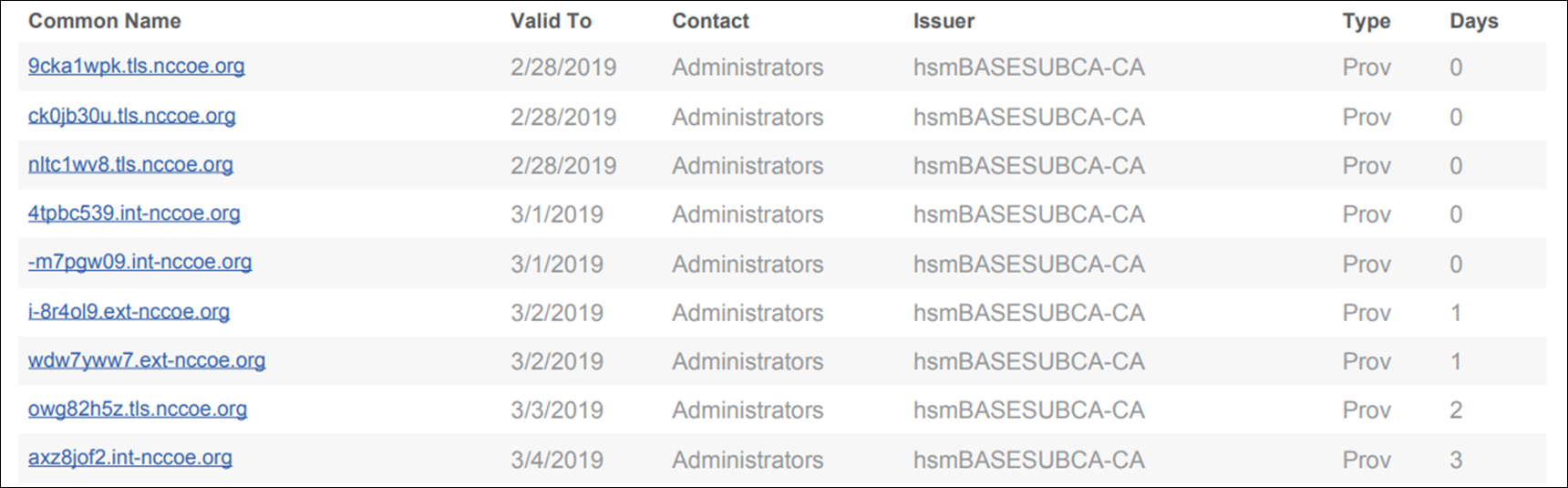Open the 9cka1wpk.tls.nccoe.org certificate link
Screen dimensions: 1568x488
point(136,67)
